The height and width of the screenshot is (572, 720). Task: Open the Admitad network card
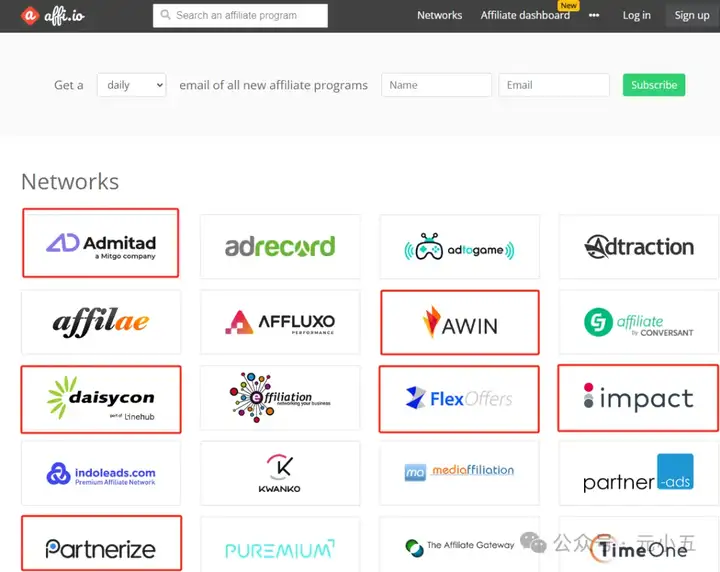pos(101,243)
